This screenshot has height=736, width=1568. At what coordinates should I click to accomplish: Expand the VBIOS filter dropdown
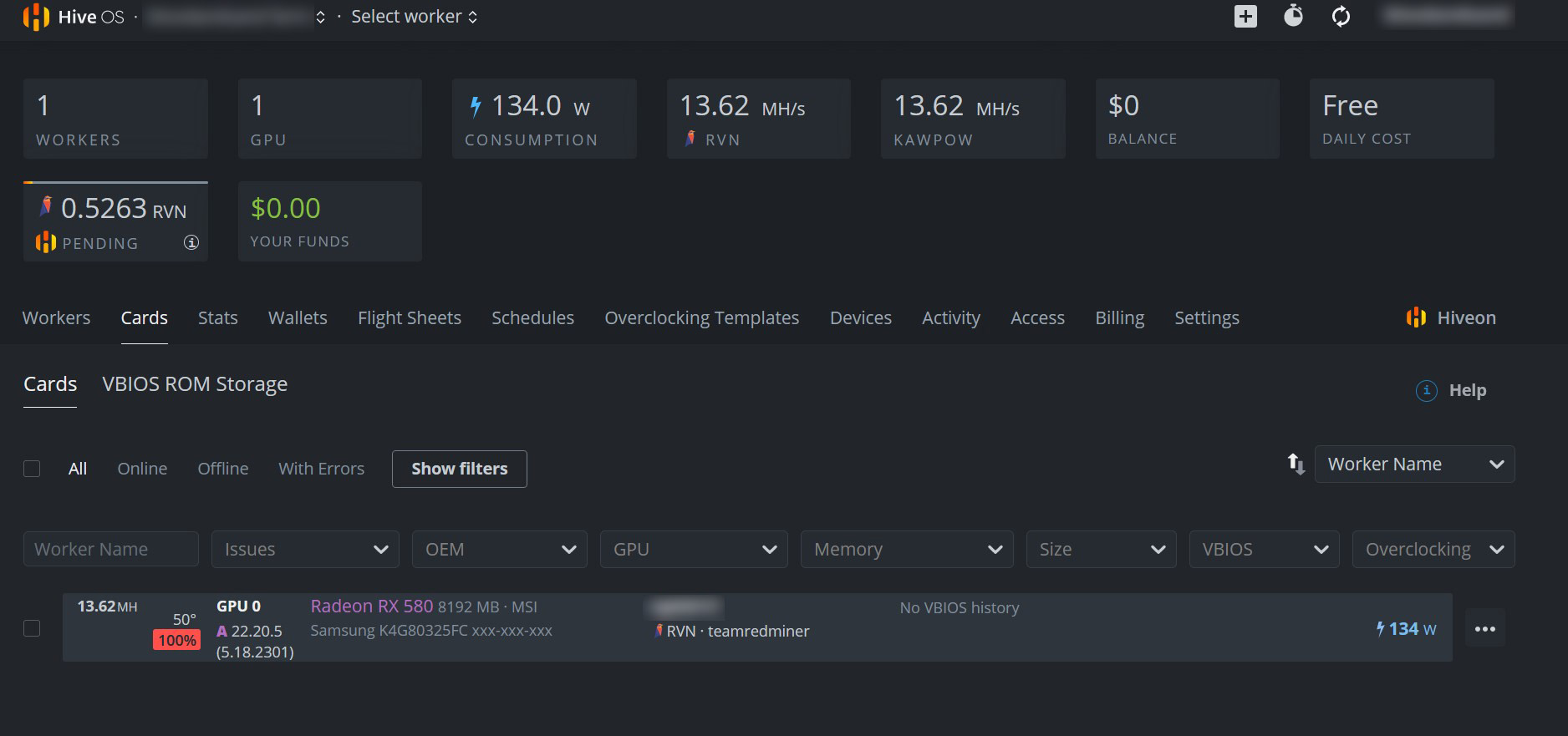coord(1264,549)
